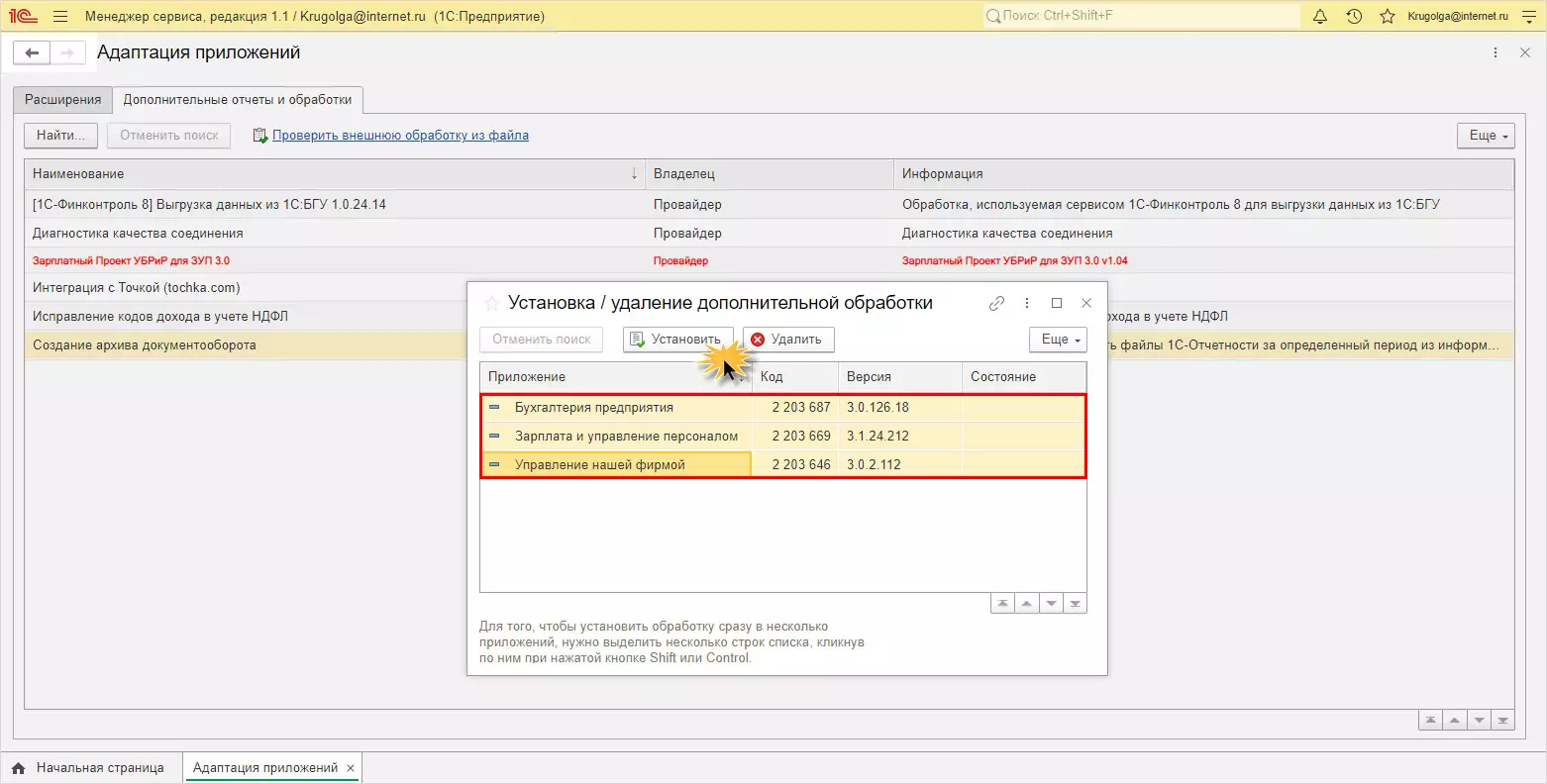Switch to the Расширения tab
This screenshot has height=784, width=1547.
coord(63,100)
